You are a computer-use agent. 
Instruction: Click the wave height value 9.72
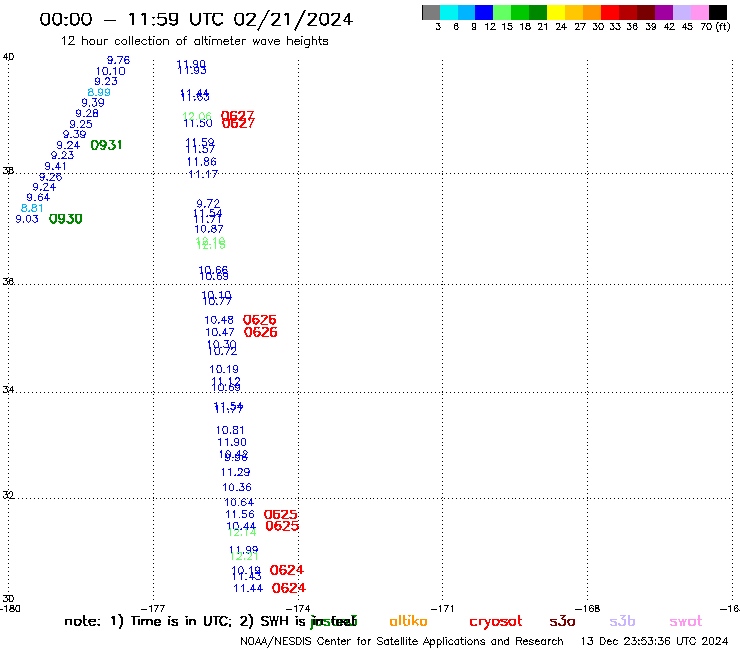tap(208, 203)
